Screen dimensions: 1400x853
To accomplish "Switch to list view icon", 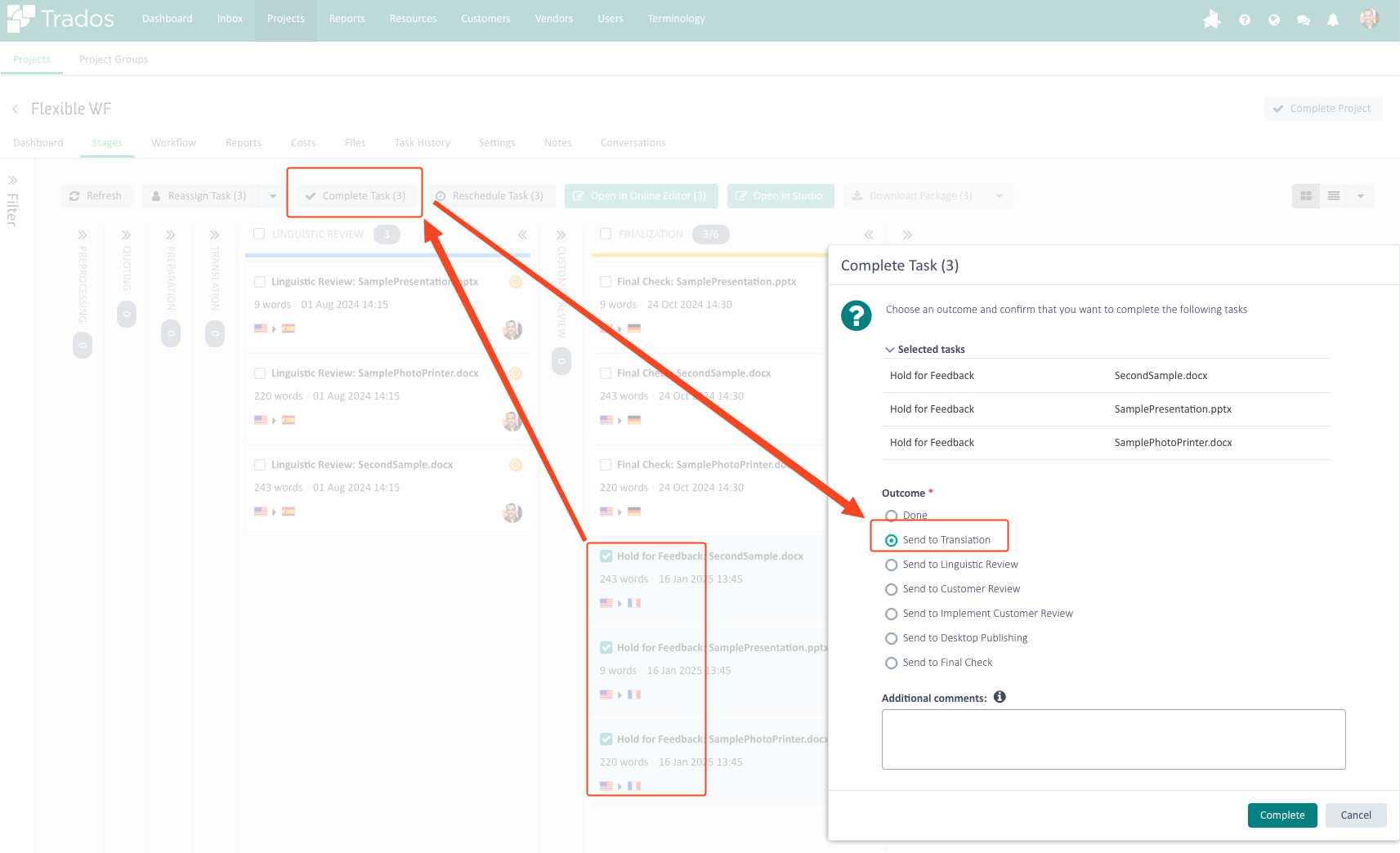I will click(x=1333, y=196).
